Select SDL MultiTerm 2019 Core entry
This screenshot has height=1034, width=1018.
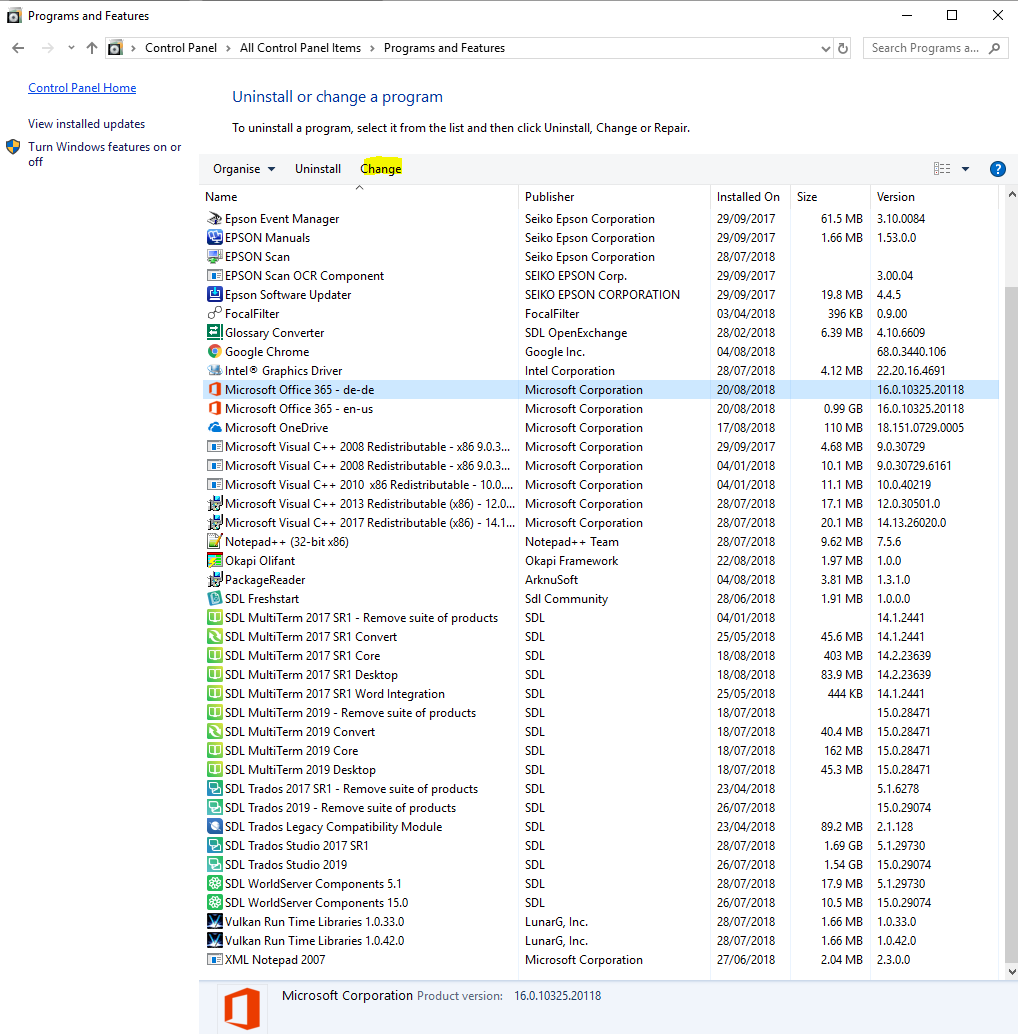(601, 750)
